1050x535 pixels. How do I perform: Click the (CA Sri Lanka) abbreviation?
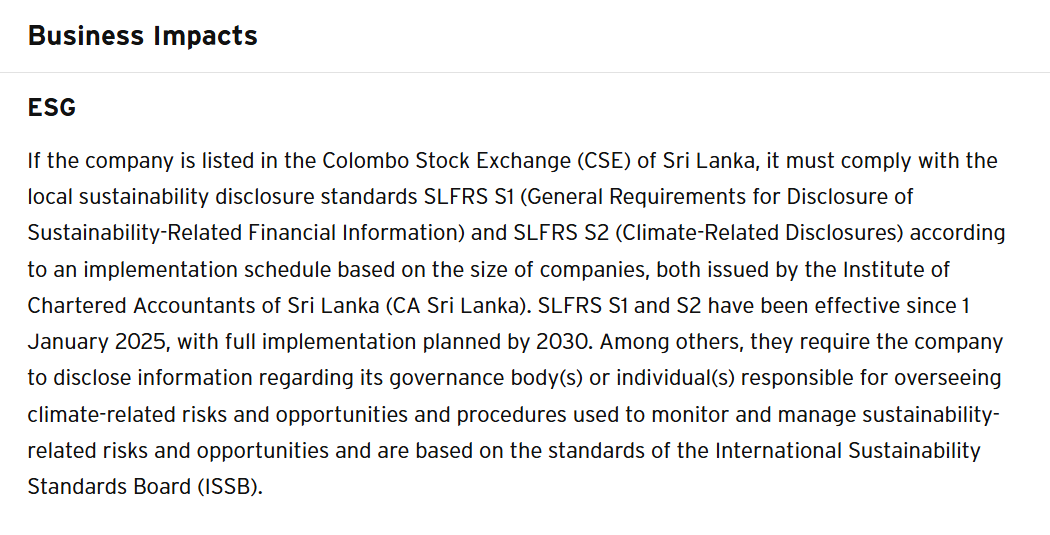point(456,305)
